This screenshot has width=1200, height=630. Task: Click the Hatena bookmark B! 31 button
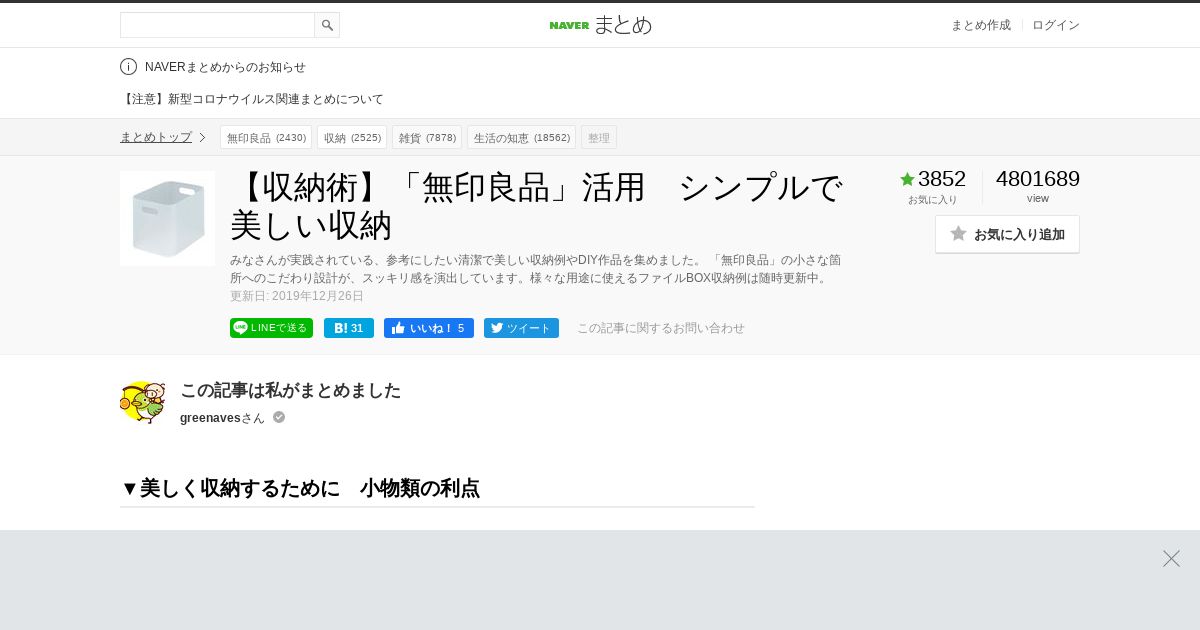[349, 328]
